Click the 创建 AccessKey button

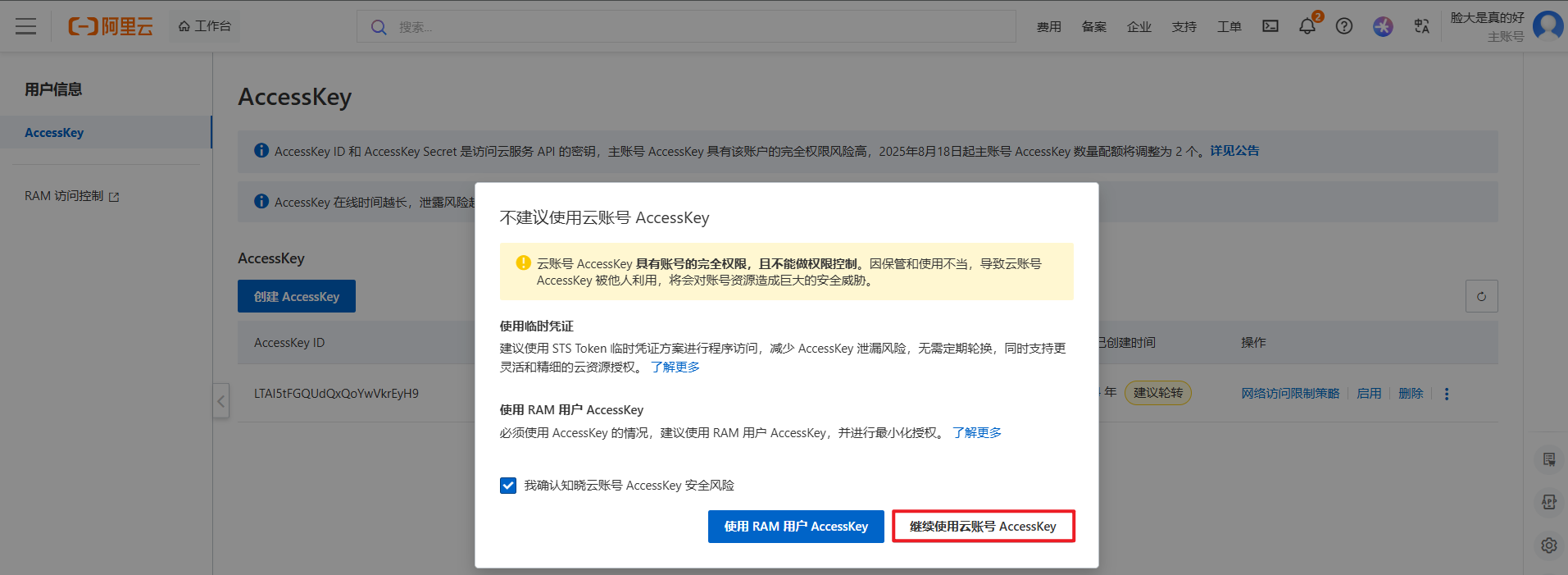(297, 296)
